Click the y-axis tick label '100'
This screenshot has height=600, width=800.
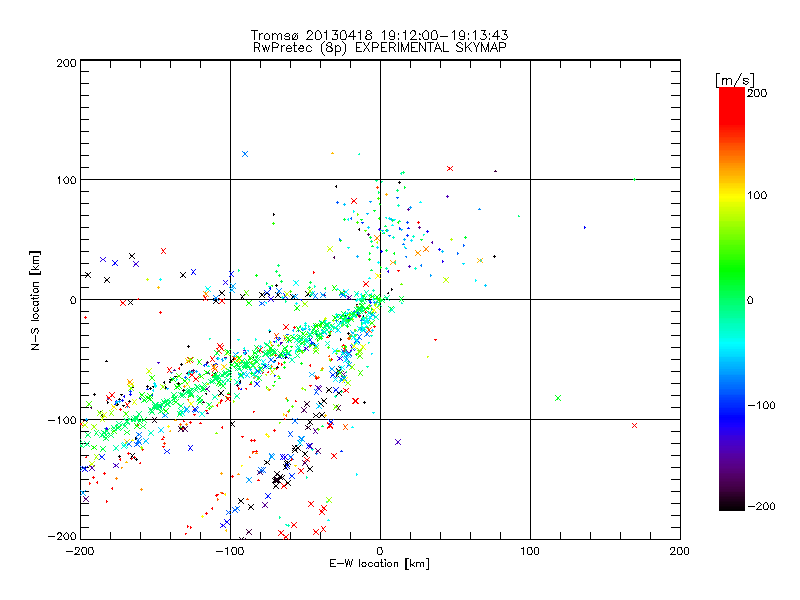[x=66, y=180]
